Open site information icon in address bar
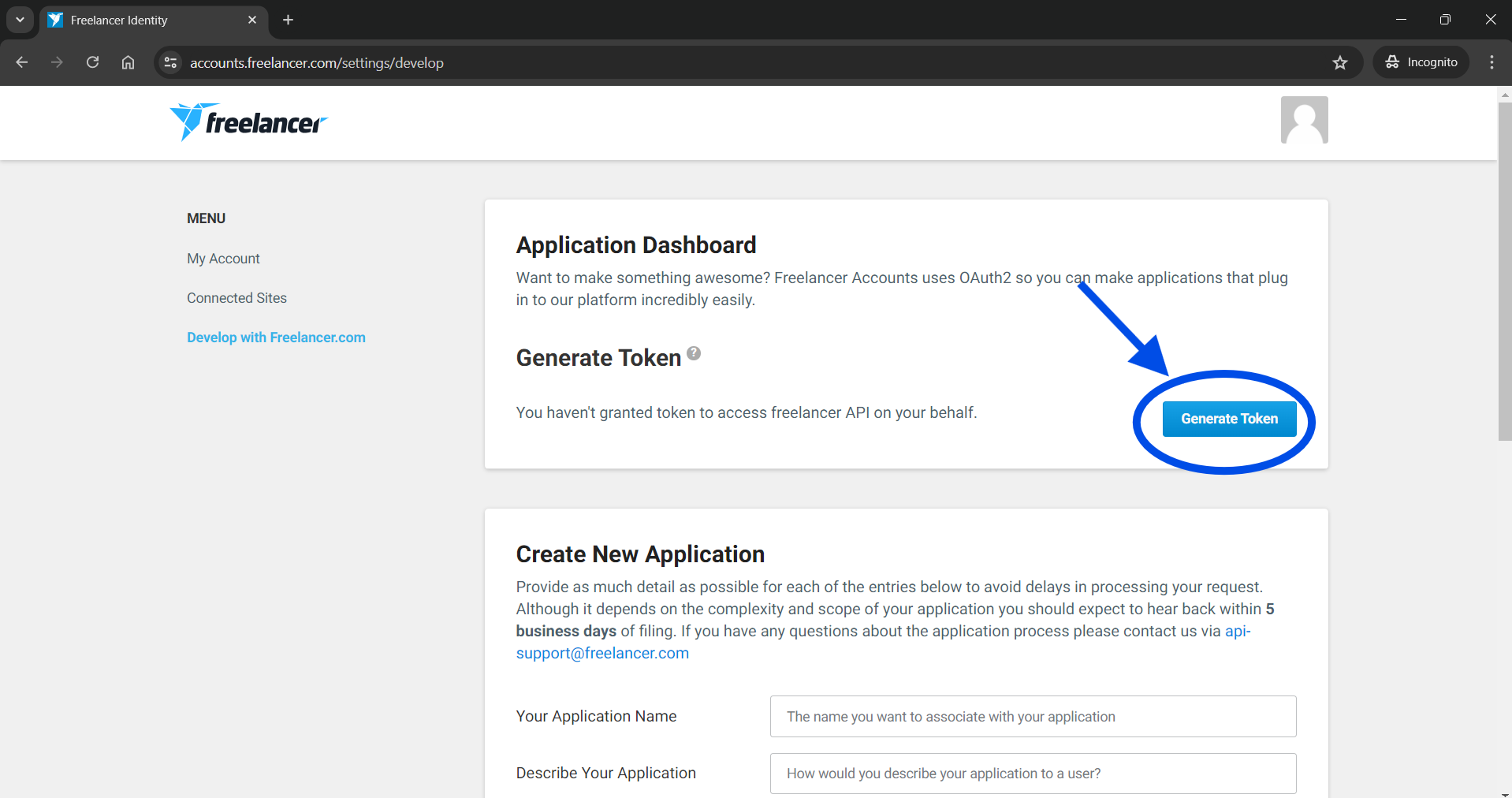Image resolution: width=1512 pixels, height=798 pixels. [x=169, y=62]
